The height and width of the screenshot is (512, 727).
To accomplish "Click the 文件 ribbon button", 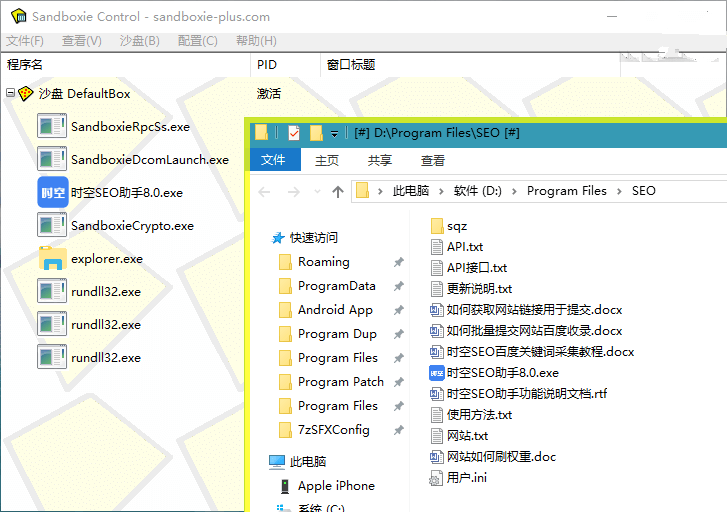I will (273, 160).
